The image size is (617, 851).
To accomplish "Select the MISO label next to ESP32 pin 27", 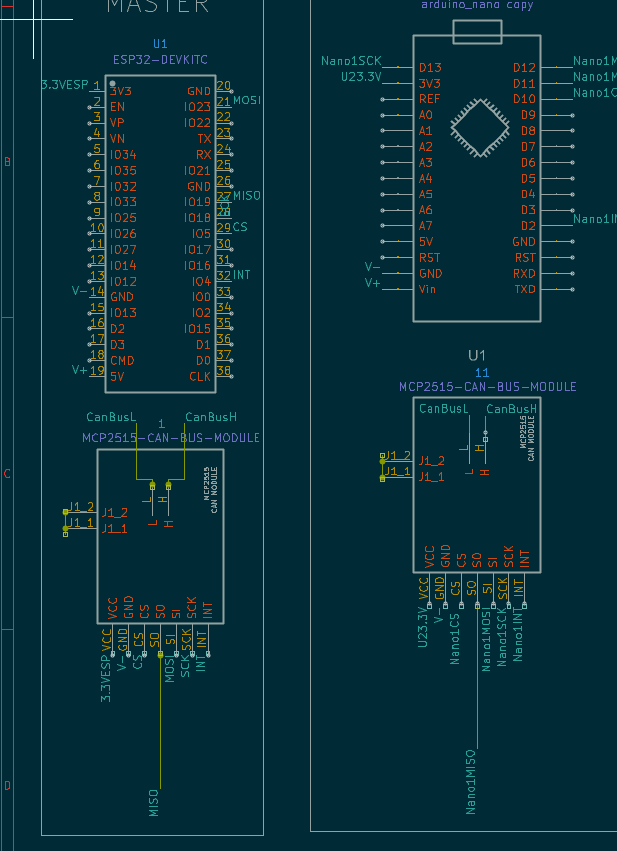I will pyautogui.click(x=247, y=195).
